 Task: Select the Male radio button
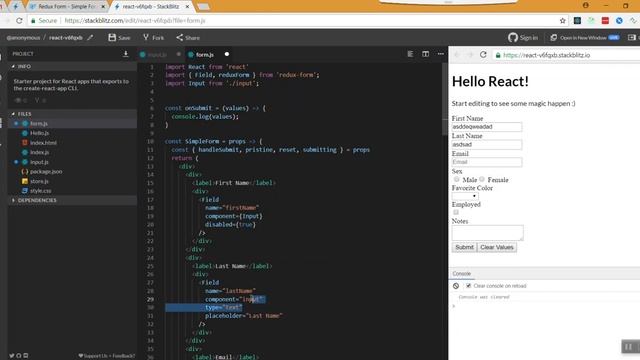pyautogui.click(x=456, y=179)
